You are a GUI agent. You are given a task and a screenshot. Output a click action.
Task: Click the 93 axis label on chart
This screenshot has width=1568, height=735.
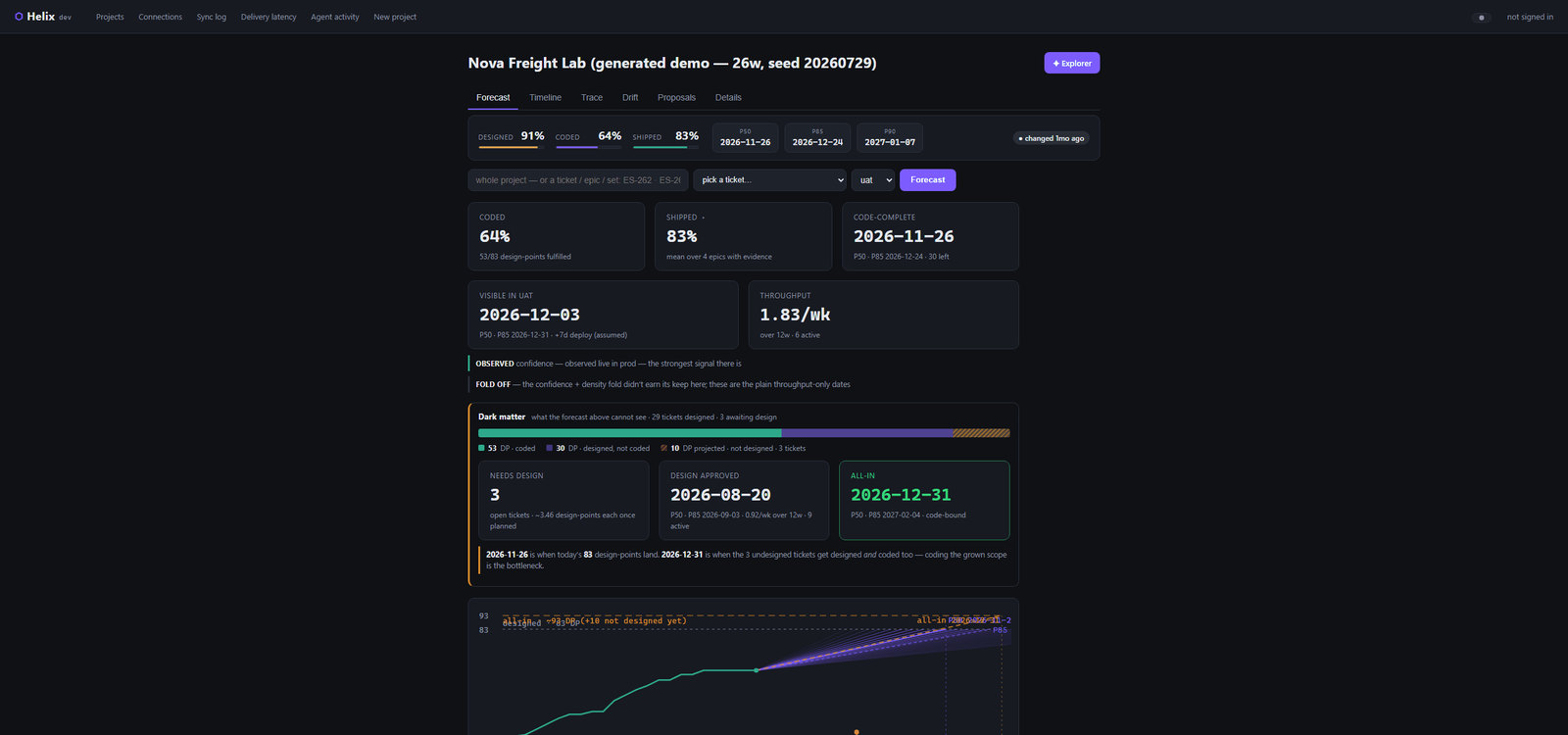(483, 616)
